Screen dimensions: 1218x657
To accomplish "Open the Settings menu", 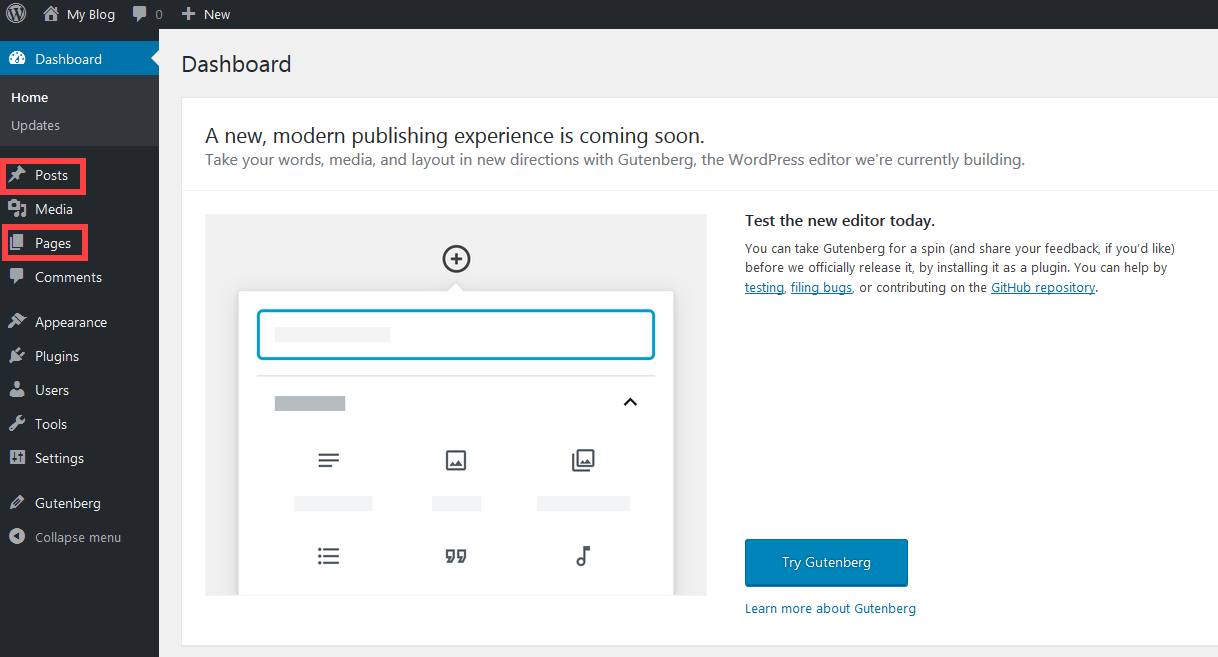I will pos(59,458).
